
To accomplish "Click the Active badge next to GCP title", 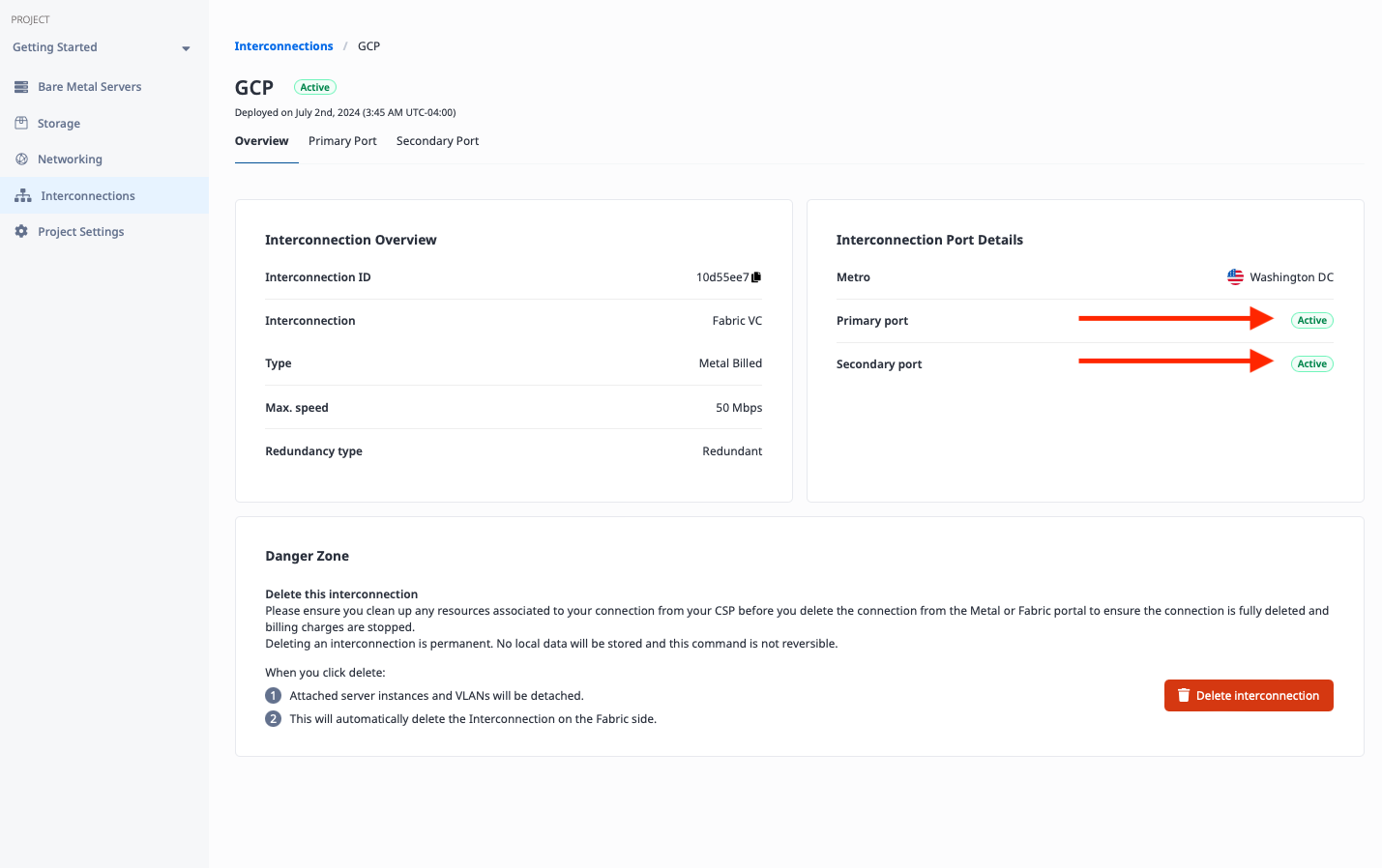I will (x=315, y=87).
